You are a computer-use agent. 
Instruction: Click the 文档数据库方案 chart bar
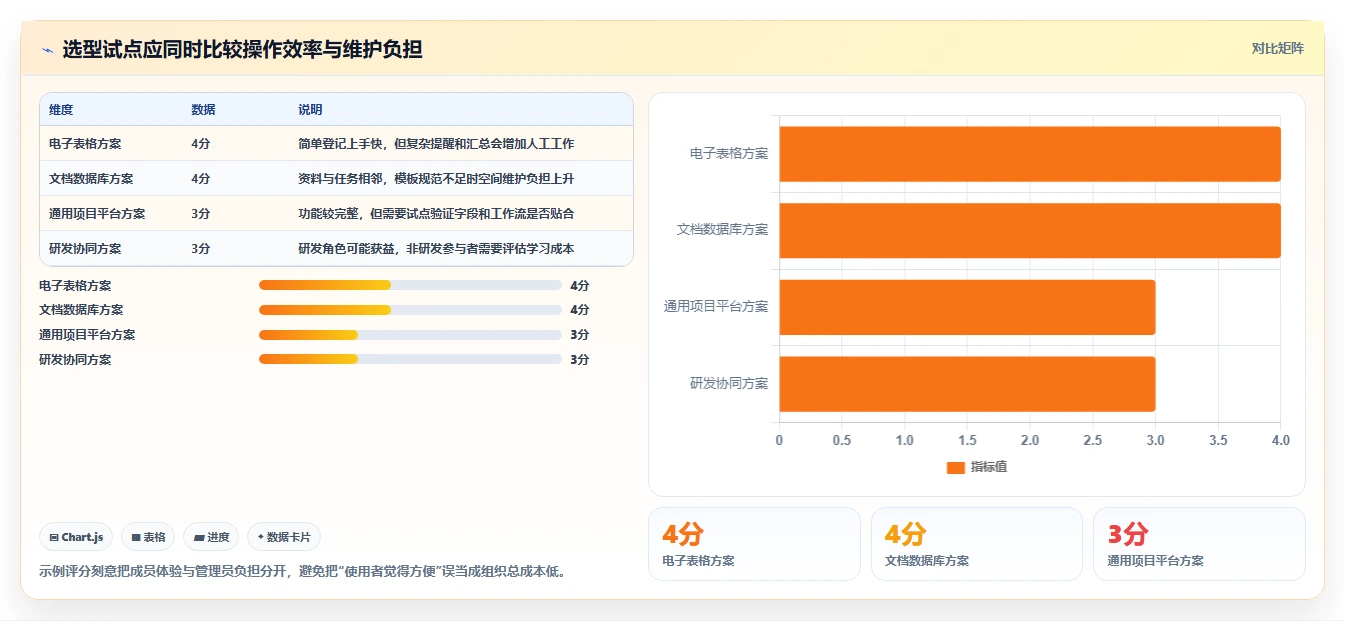(x=1030, y=230)
